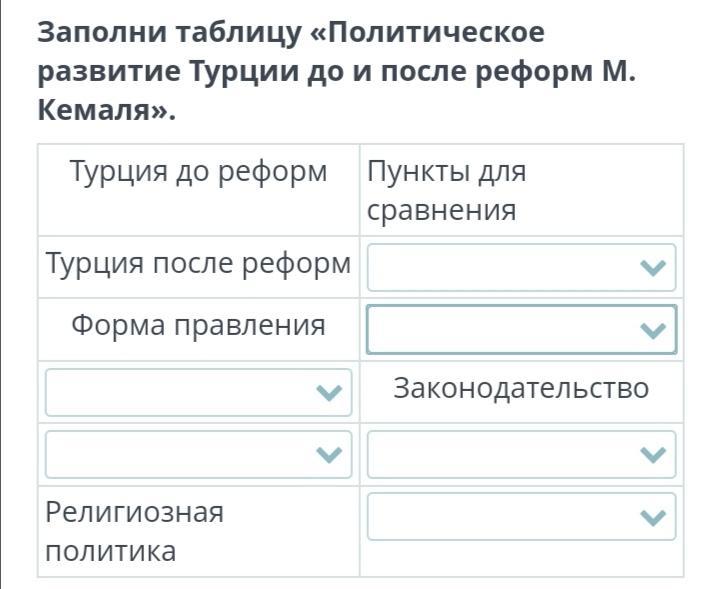Click the Законодательство cell label
Viewport: 720px width, 589px height.
coord(521,388)
